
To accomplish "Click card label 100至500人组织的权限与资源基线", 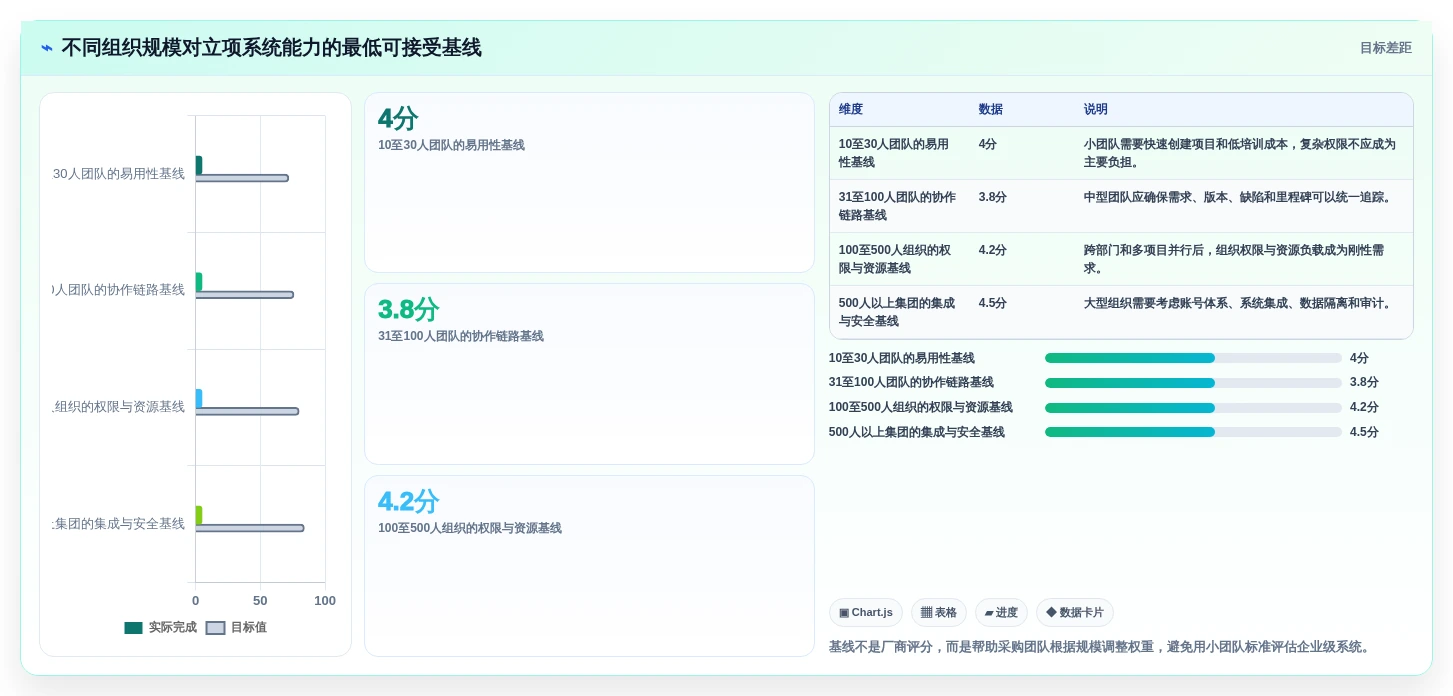I will click(x=470, y=529).
